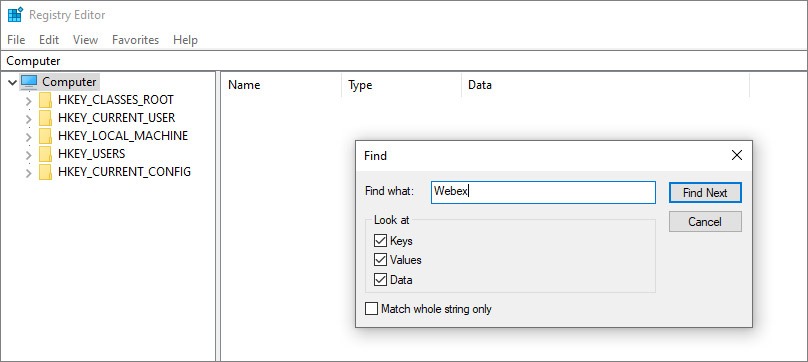Uncheck the Data checkbox
The image size is (808, 362).
[x=380, y=280]
